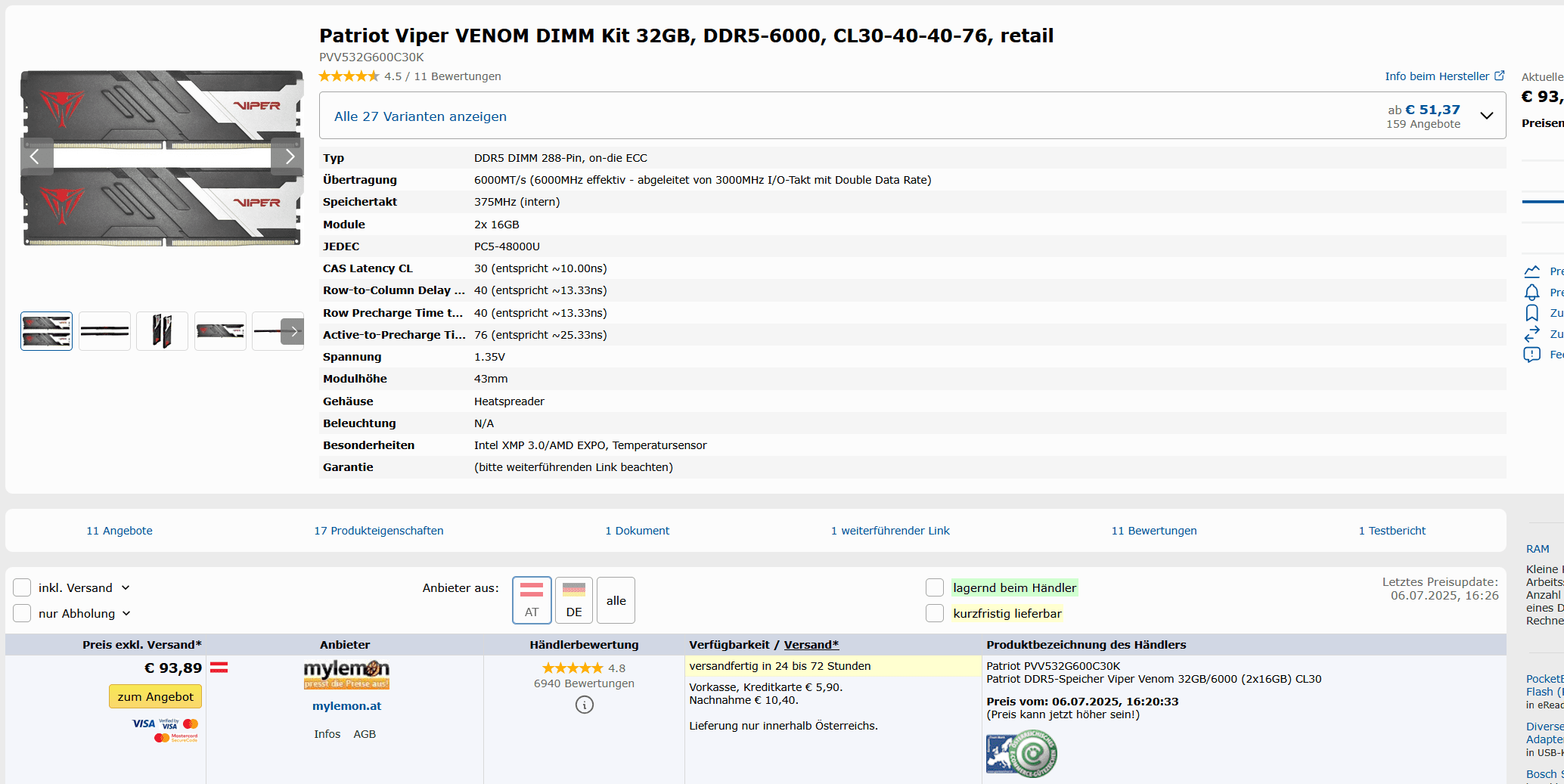Click the feedback speech bubble icon
Image resolution: width=1564 pixels, height=784 pixels.
coord(1532,355)
